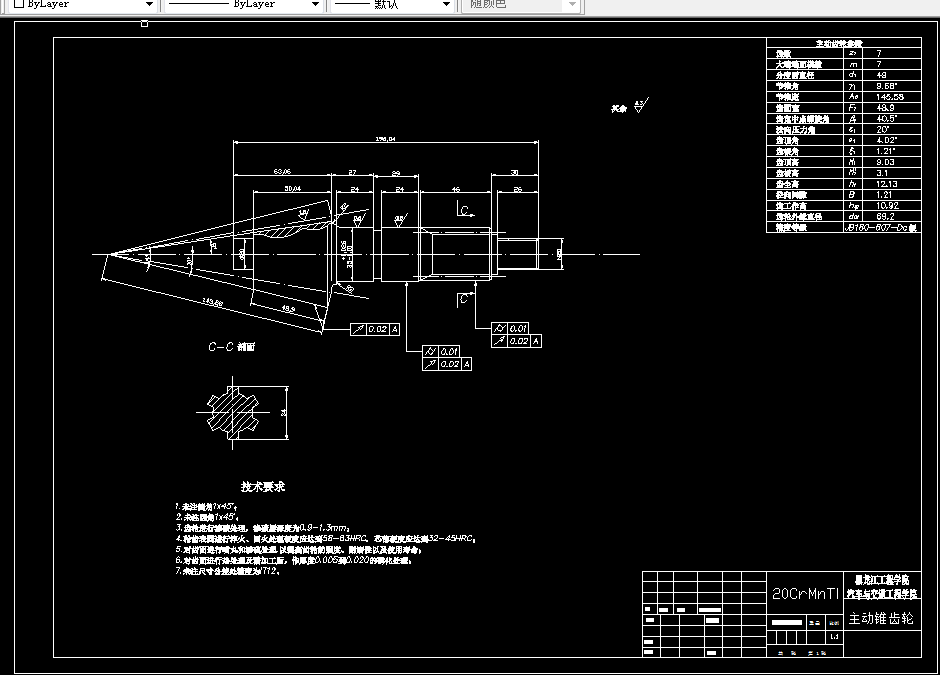The width and height of the screenshot is (940, 675).
Task: Click the runout tolerance frame under the cone
Action: click(375, 329)
